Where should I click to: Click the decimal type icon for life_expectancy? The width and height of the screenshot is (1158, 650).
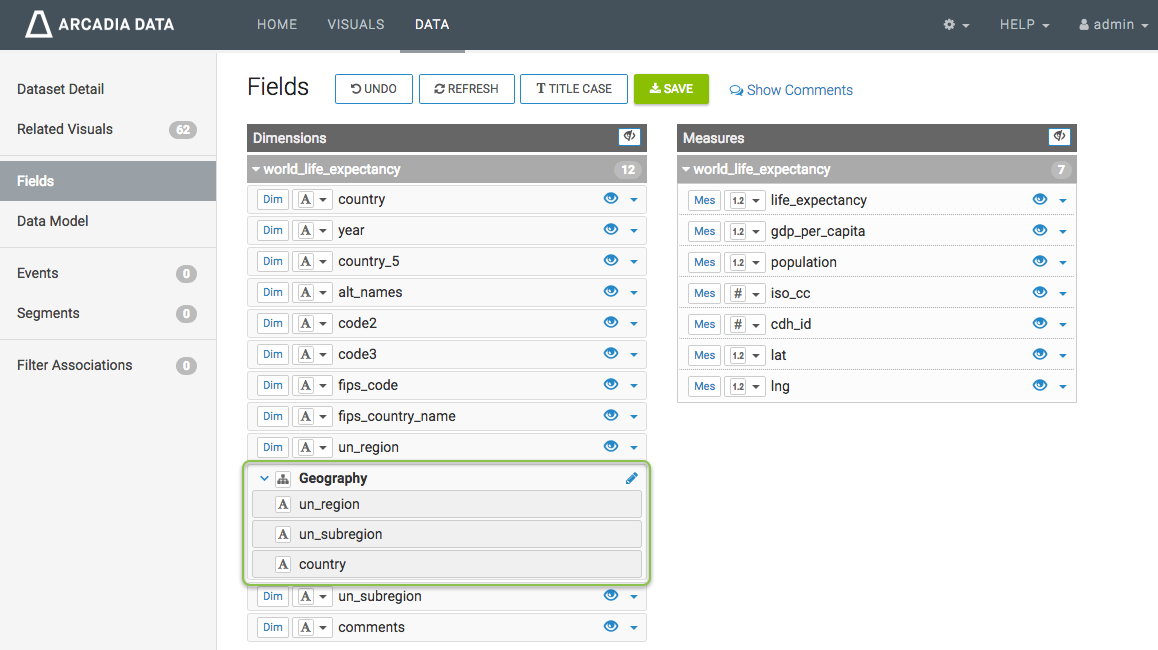[x=738, y=201]
